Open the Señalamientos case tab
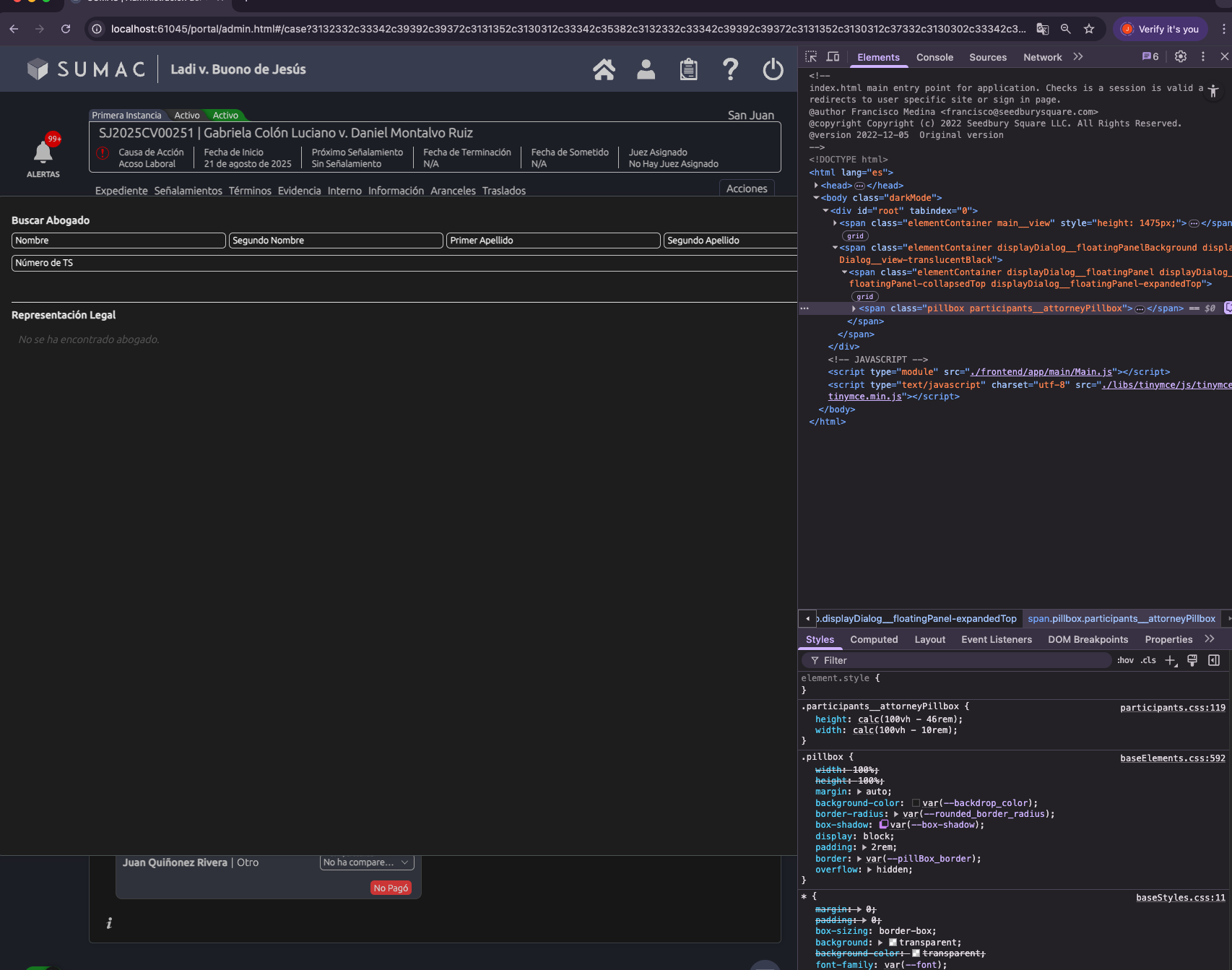Screen dimensions: 1232x970 point(188,191)
